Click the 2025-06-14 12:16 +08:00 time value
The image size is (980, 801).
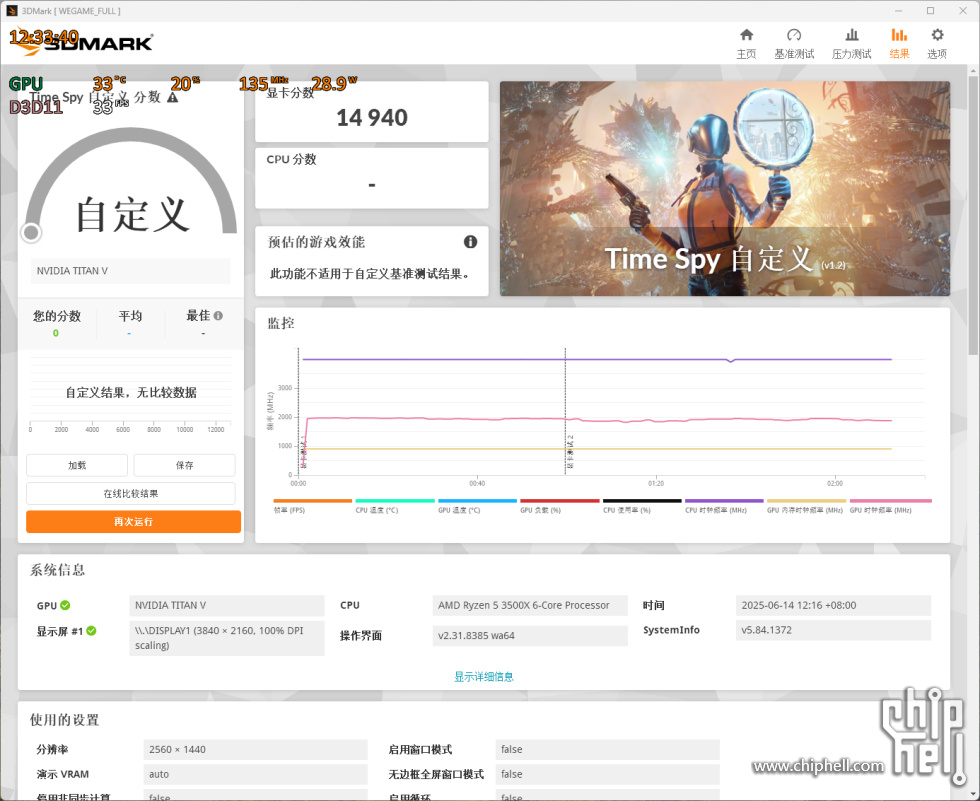pyautogui.click(x=833, y=605)
